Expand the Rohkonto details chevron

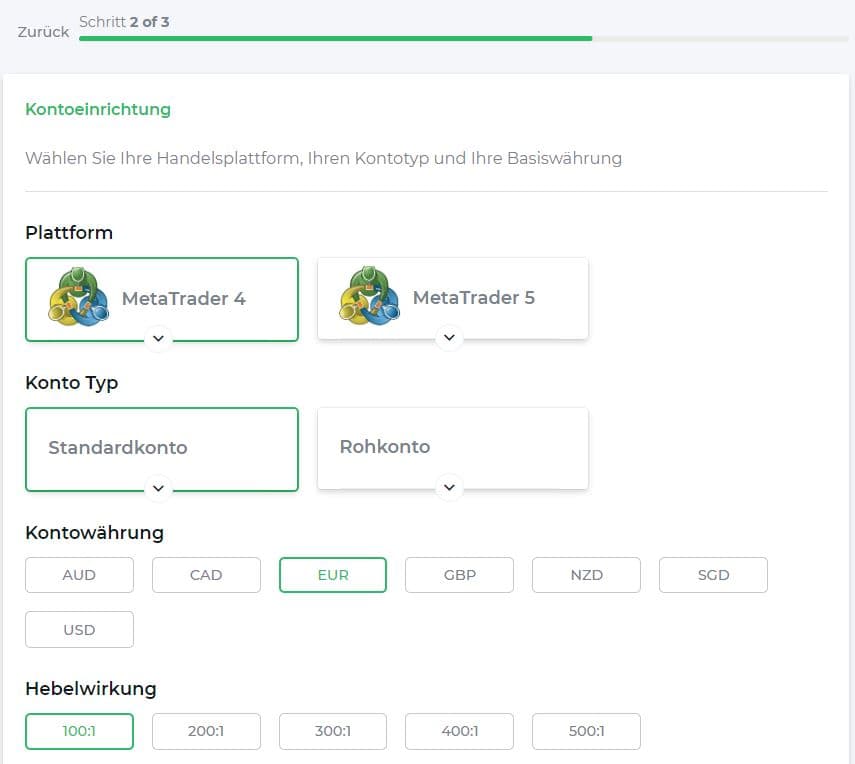tap(449, 488)
